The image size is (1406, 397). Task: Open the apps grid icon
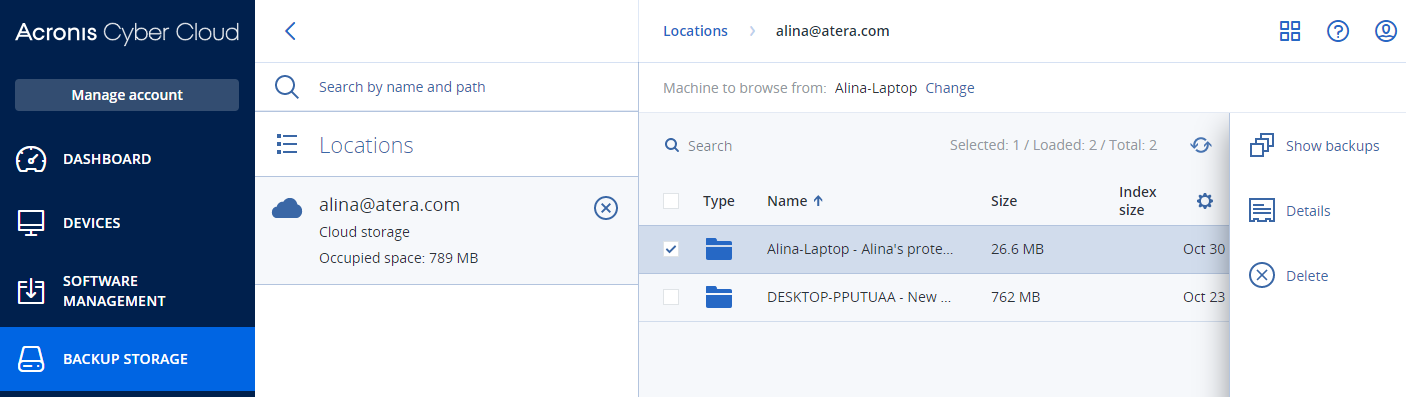pyautogui.click(x=1290, y=31)
